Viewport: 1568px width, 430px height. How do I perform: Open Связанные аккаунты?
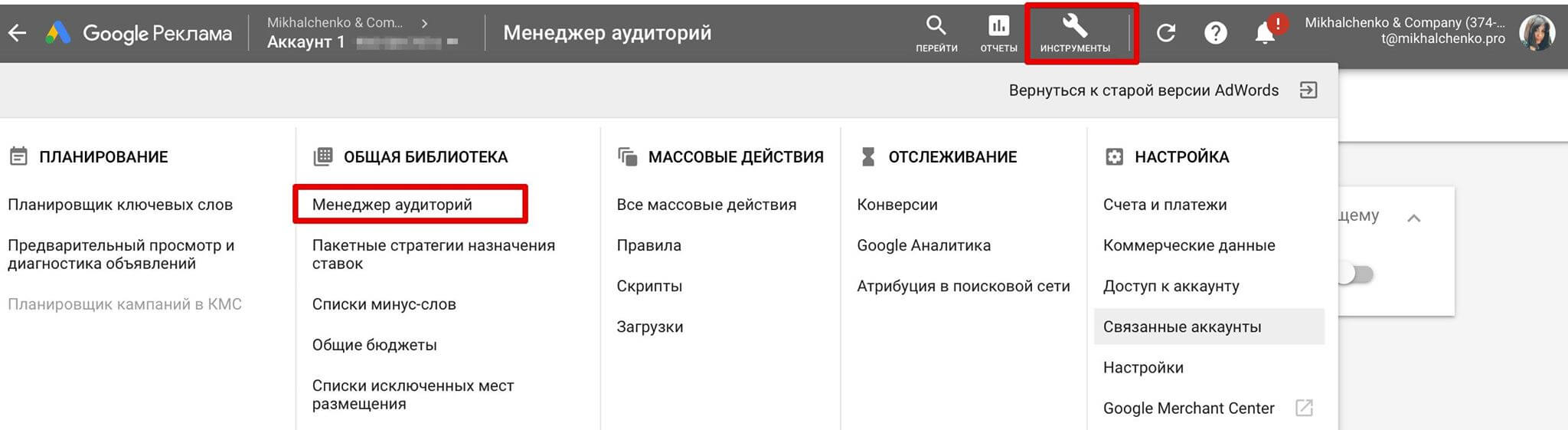click(x=1209, y=327)
